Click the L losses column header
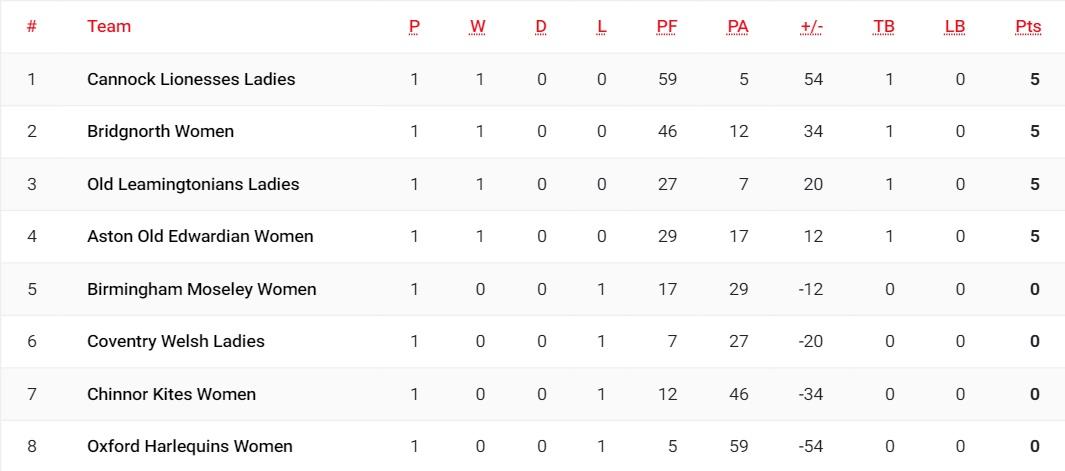Screen dimensions: 1065x471 point(601,27)
